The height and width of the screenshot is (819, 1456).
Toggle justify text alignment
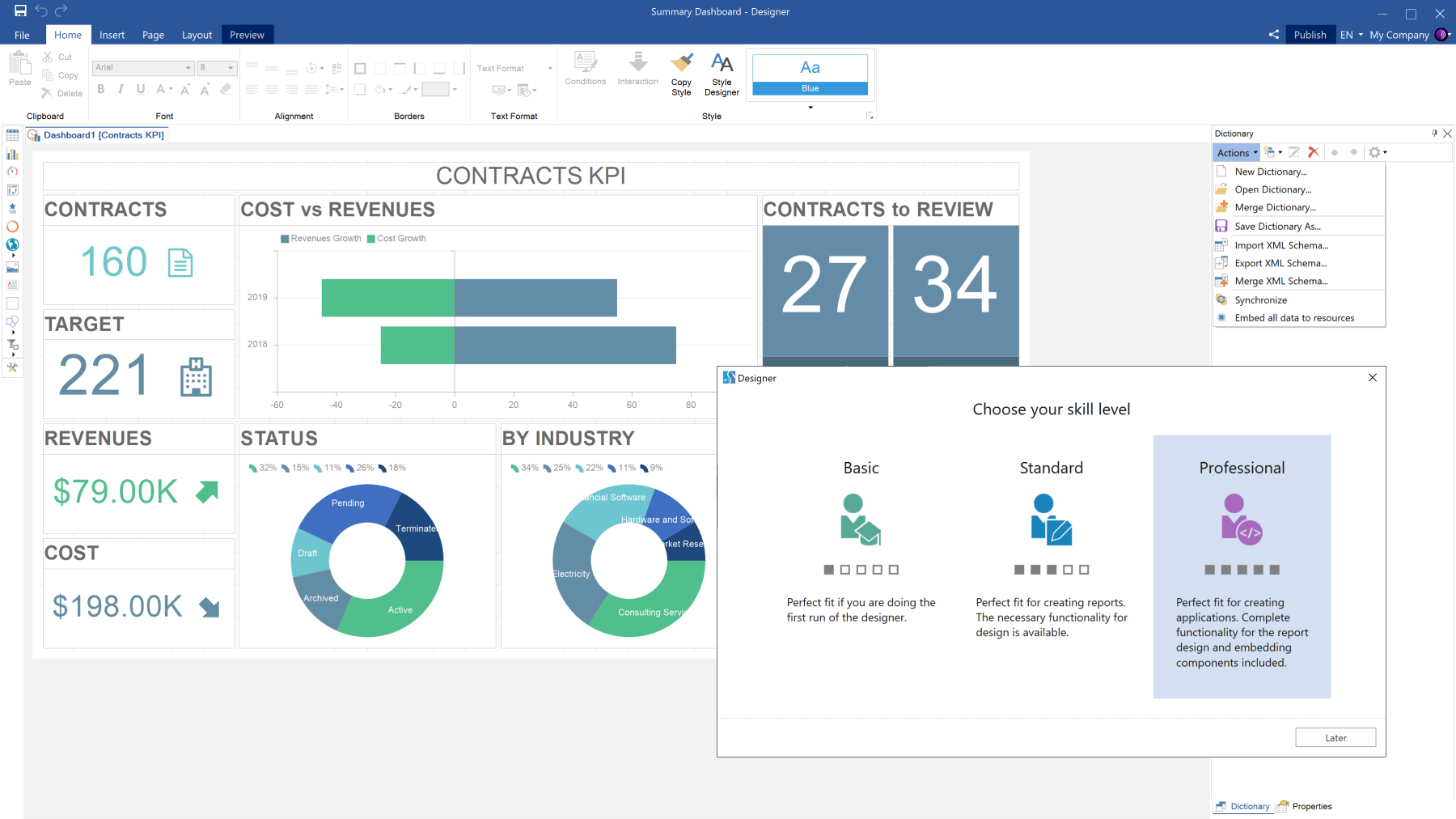[311, 90]
